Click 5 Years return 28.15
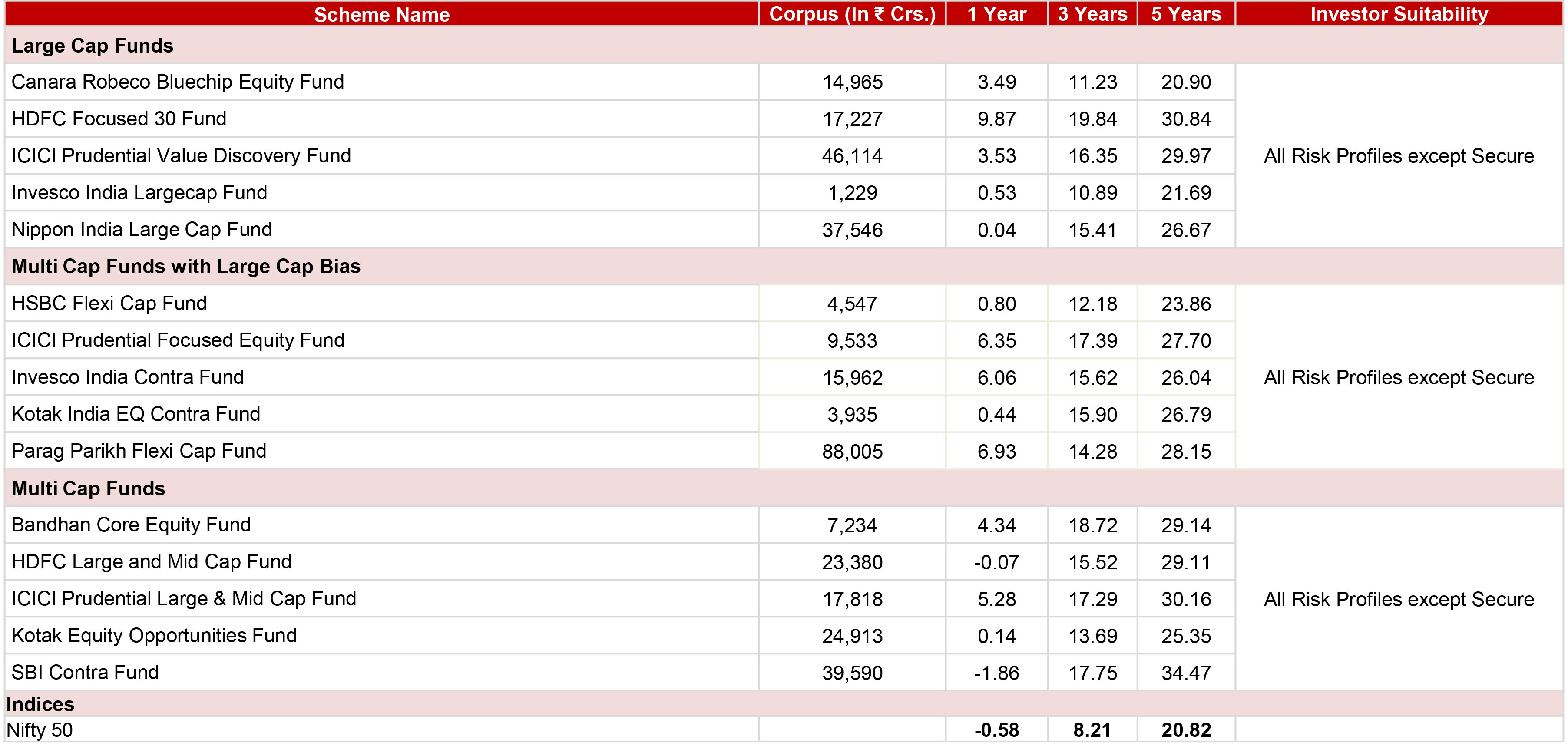 click(1186, 452)
